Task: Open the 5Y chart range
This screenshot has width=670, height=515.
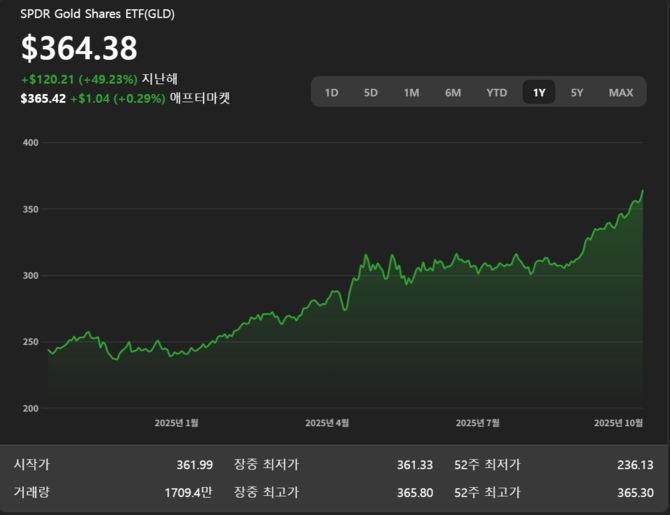Action: 577,93
